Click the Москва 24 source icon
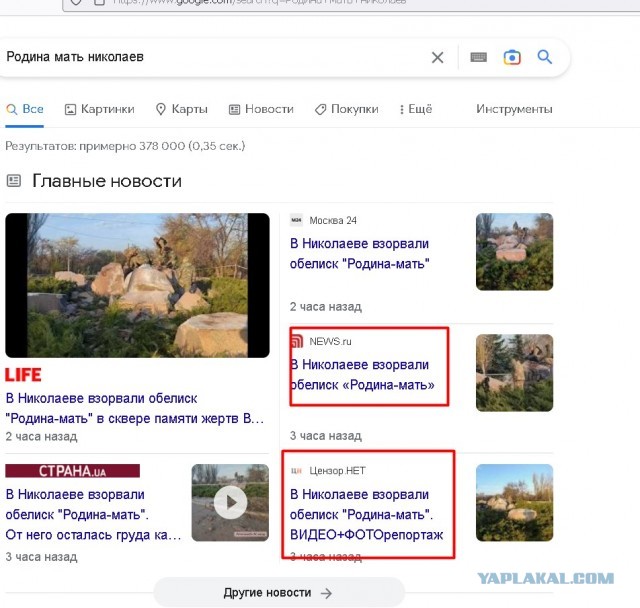Screen dimensions: 640x608 (x=296, y=220)
